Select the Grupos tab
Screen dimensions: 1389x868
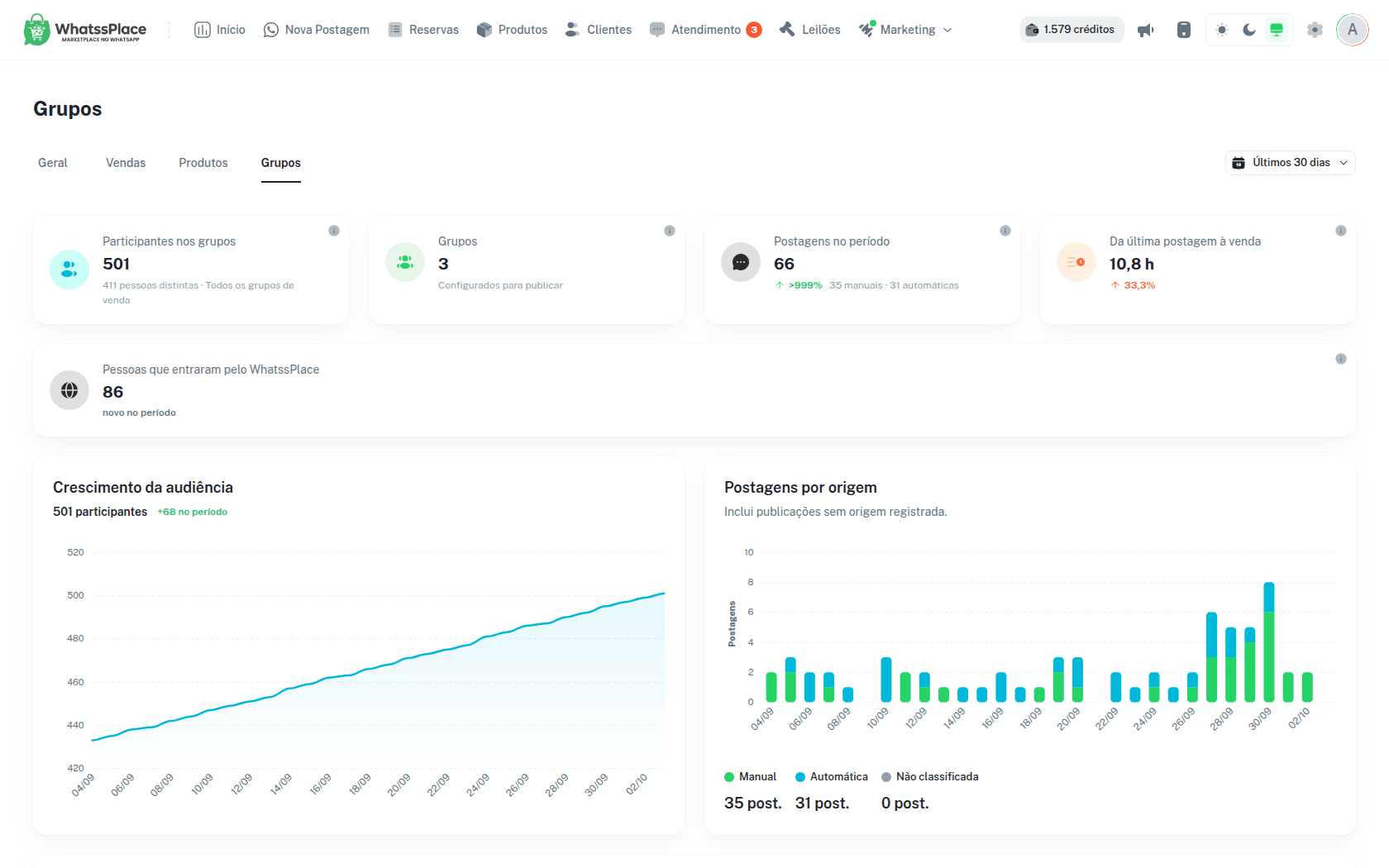(281, 163)
